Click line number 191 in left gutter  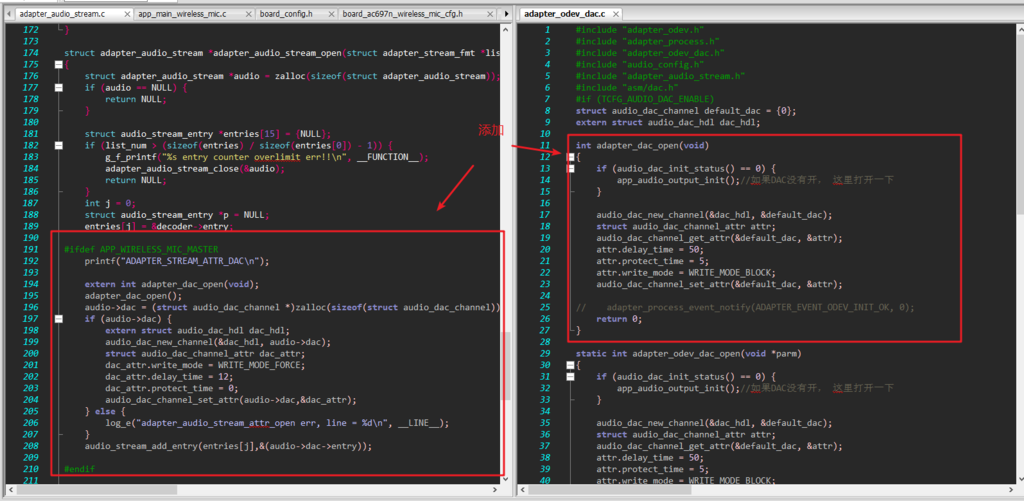coord(31,250)
